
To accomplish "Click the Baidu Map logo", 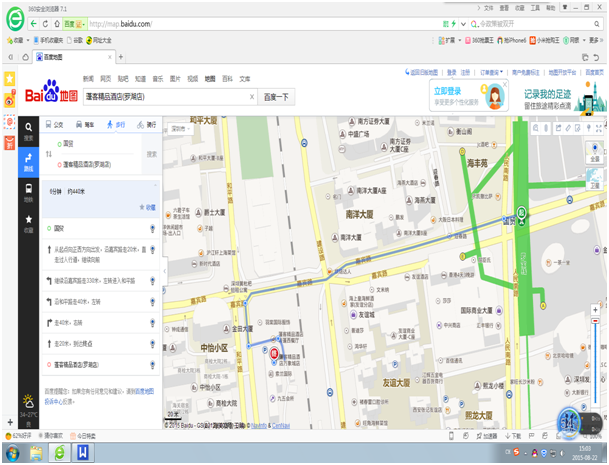I will [x=51, y=92].
